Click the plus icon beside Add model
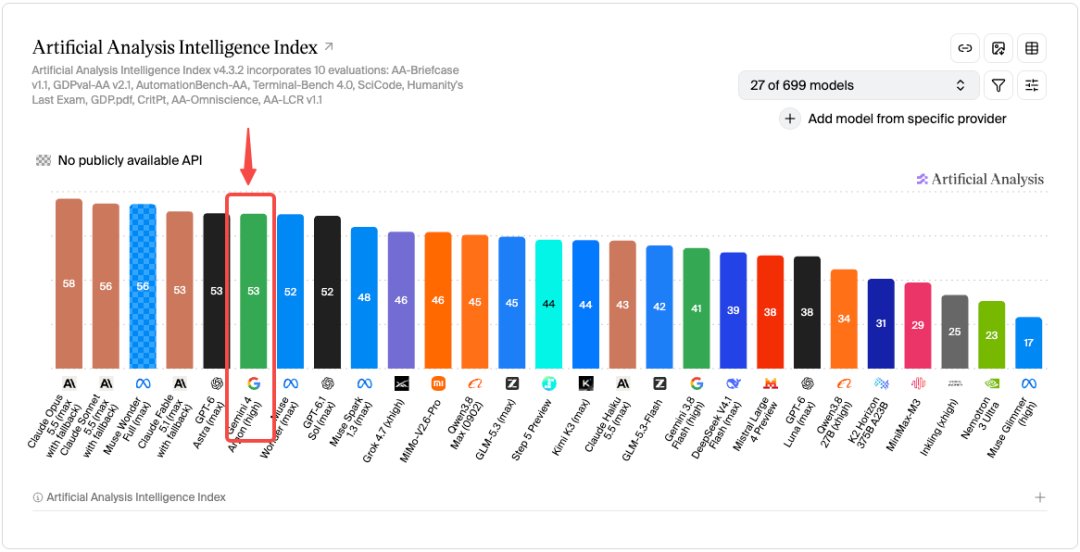The width and height of the screenshot is (1080, 552). 790,119
